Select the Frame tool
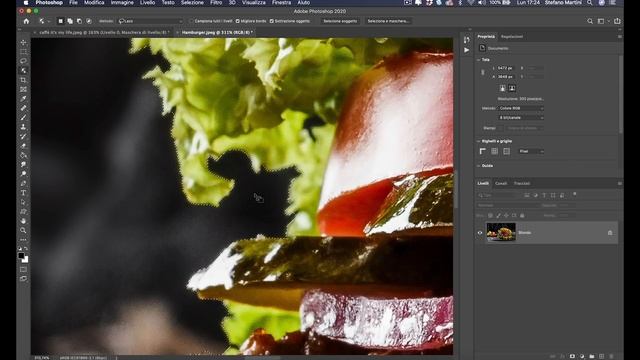Image resolution: width=640 pixels, height=360 pixels. pyautogui.click(x=23, y=89)
